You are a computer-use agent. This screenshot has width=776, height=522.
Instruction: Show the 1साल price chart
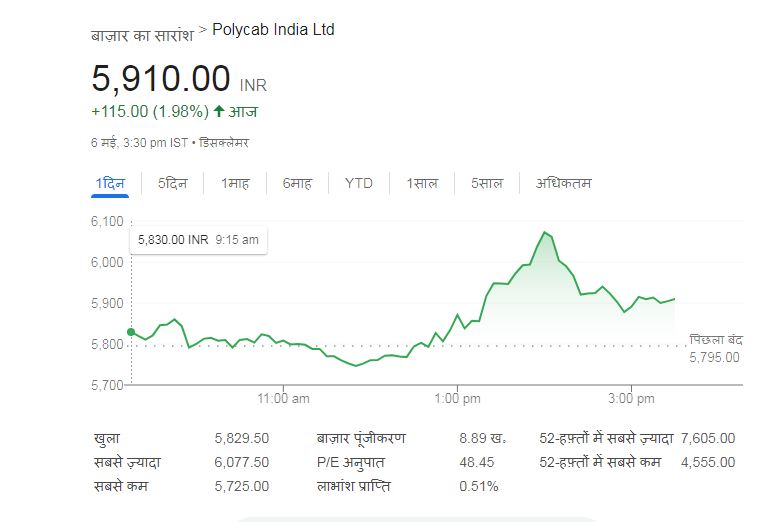[422, 183]
